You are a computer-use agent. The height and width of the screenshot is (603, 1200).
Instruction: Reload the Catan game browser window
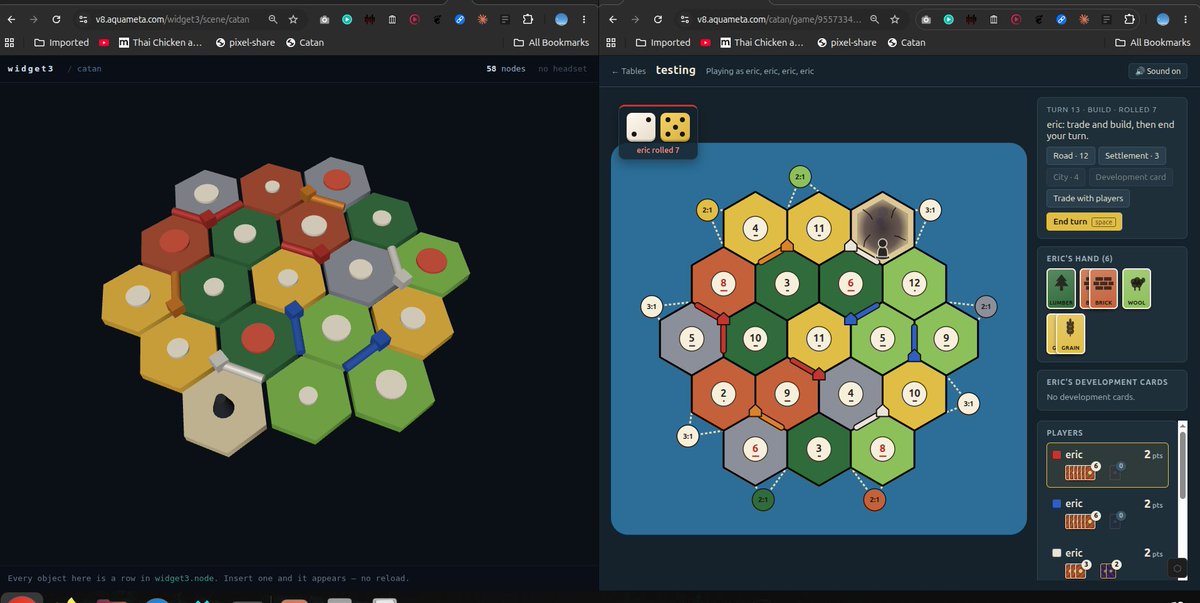pos(657,19)
